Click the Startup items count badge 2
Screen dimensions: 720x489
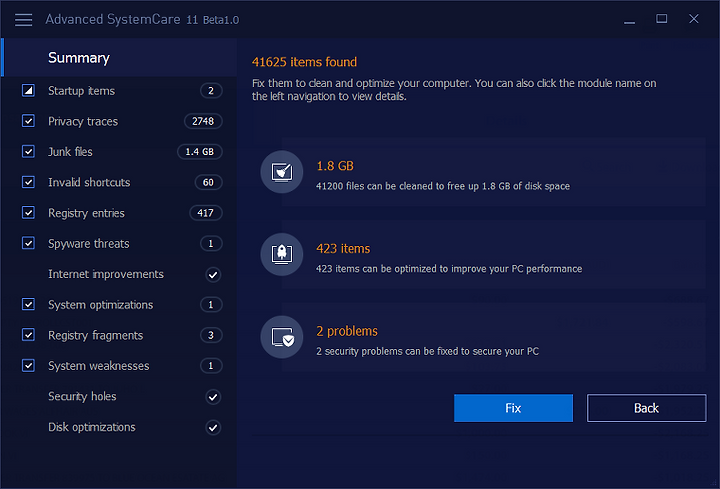click(211, 91)
